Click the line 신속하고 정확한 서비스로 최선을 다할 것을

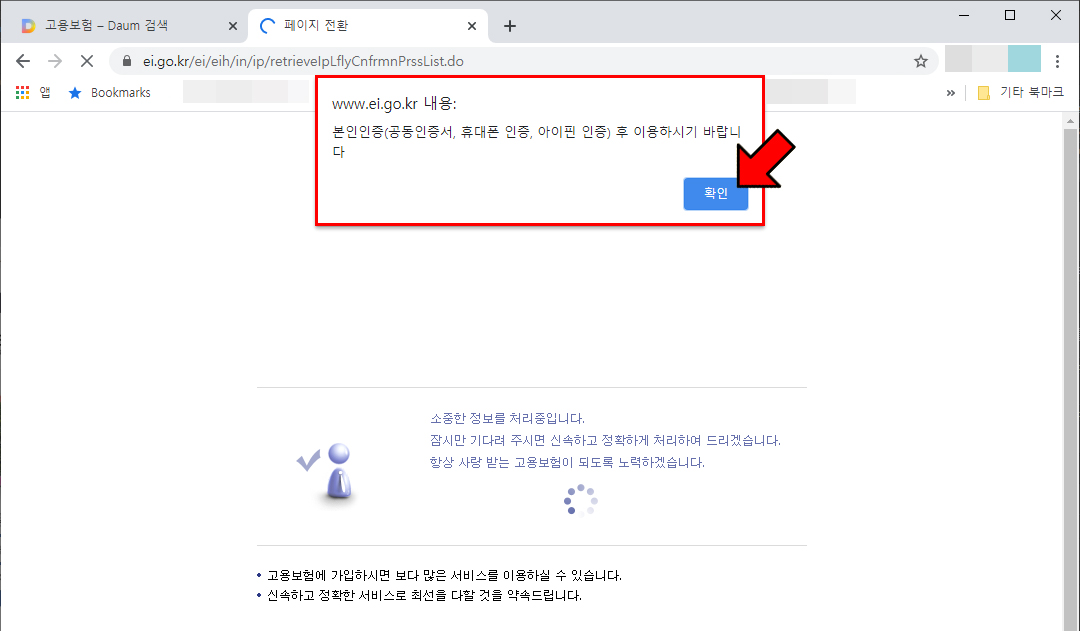pos(424,595)
